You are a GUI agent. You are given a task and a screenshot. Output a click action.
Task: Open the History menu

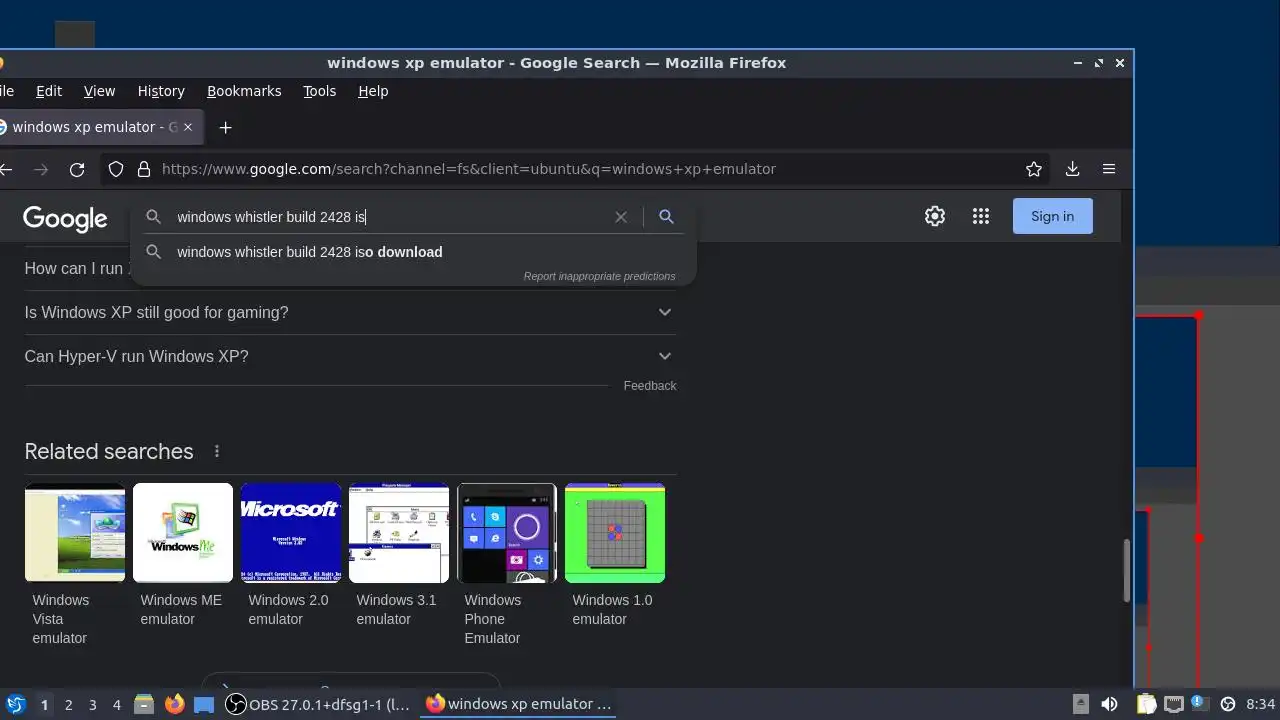click(x=161, y=91)
